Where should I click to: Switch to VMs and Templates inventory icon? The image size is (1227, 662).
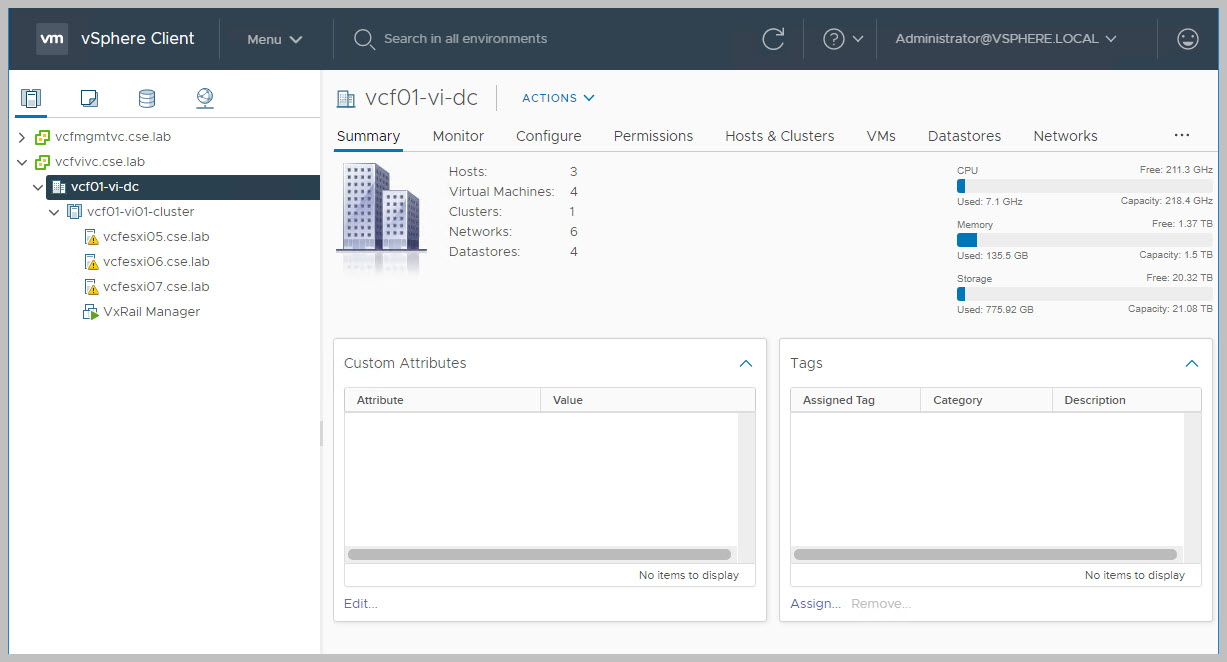coord(89,98)
